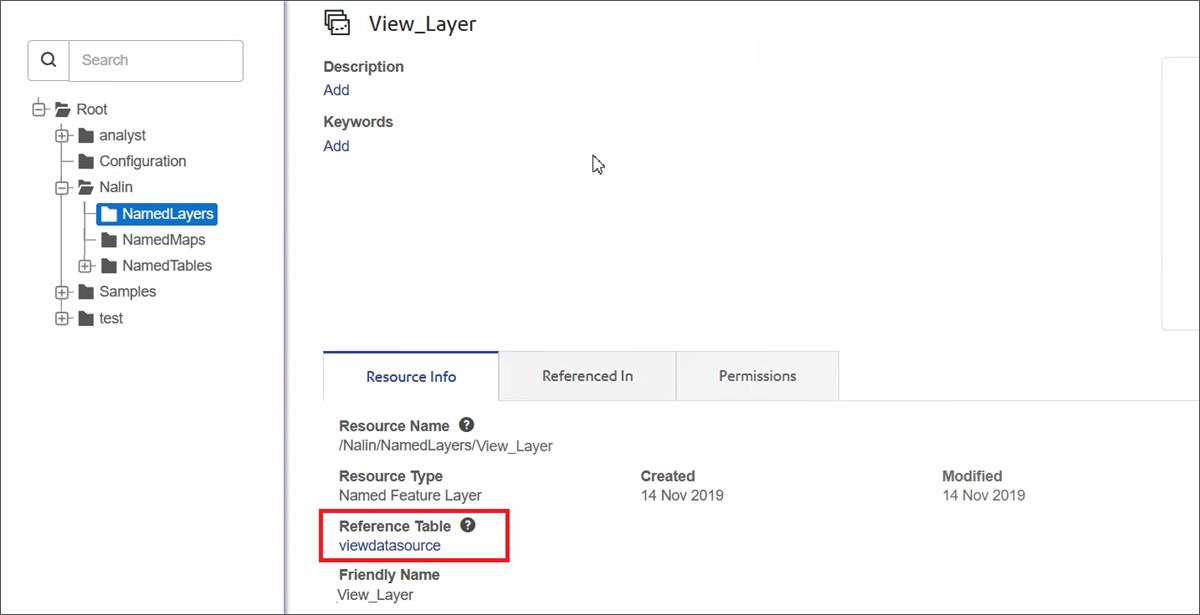Click the NamedMaps folder icon

click(x=108, y=239)
